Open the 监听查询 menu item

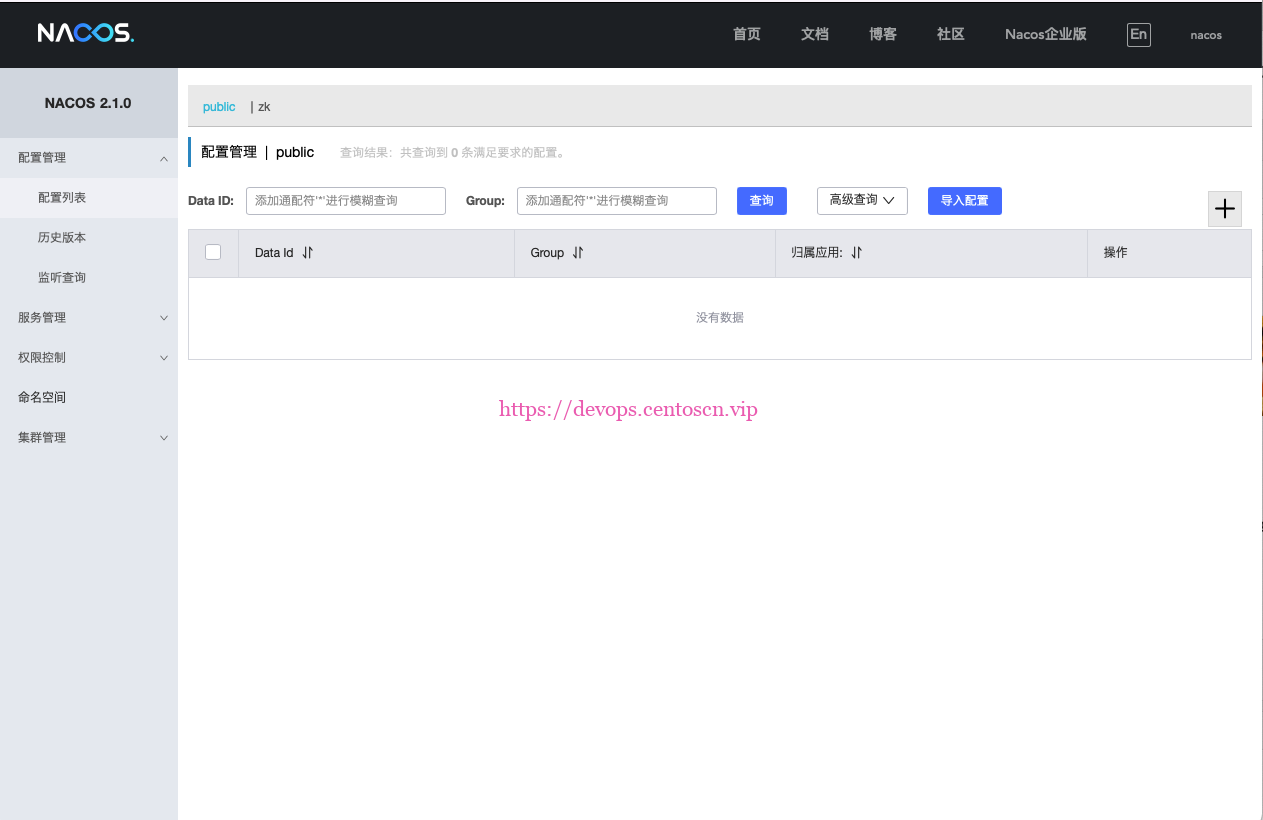(x=62, y=278)
